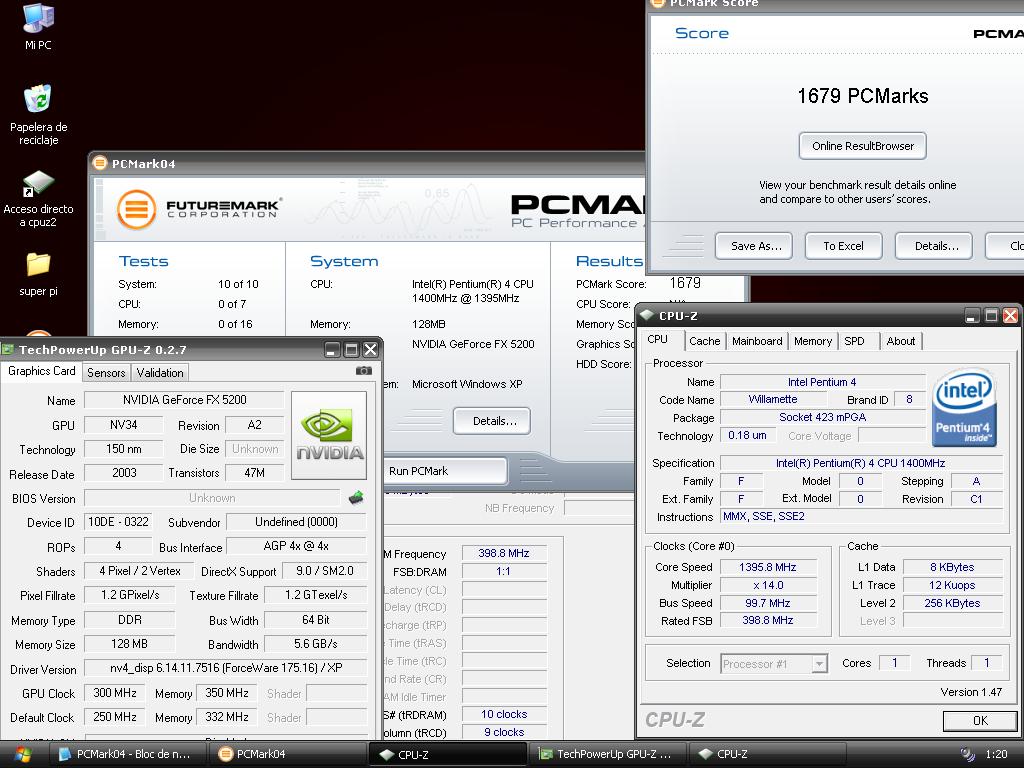
Task: Select Graphics Card tab in GPU-Z
Action: (x=42, y=371)
